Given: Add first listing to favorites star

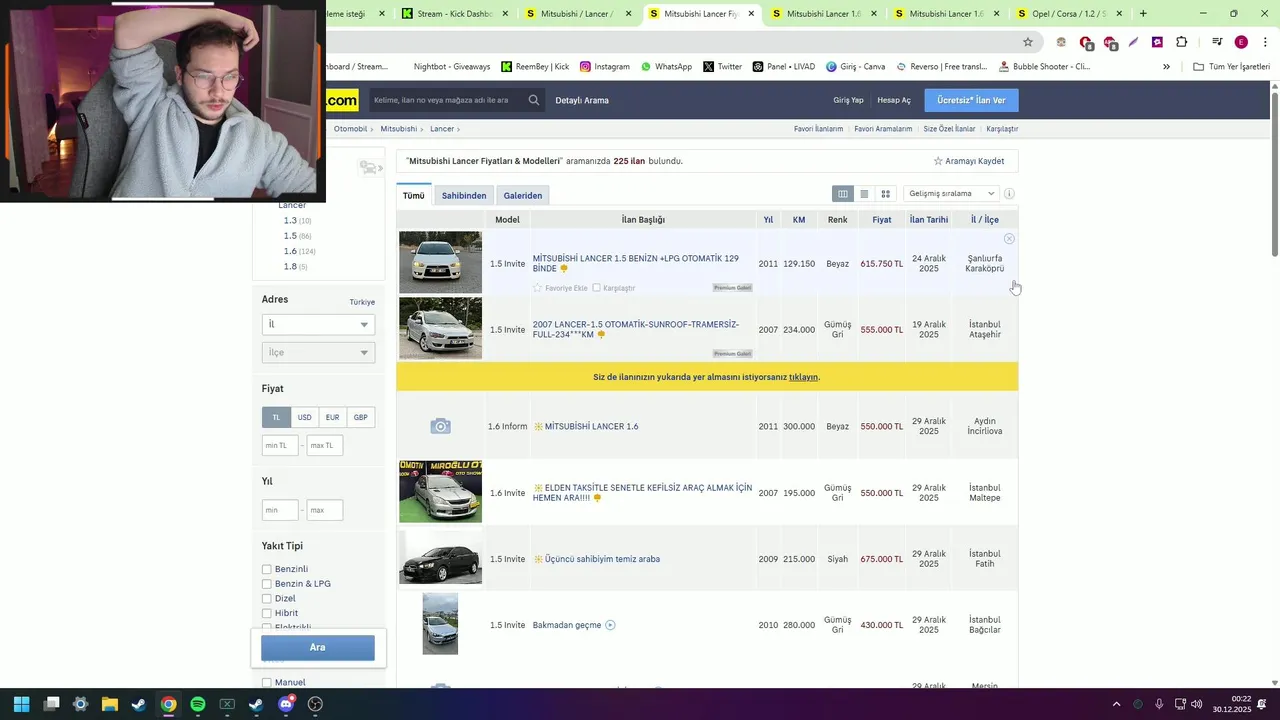Looking at the screenshot, I should pyautogui.click(x=537, y=288).
